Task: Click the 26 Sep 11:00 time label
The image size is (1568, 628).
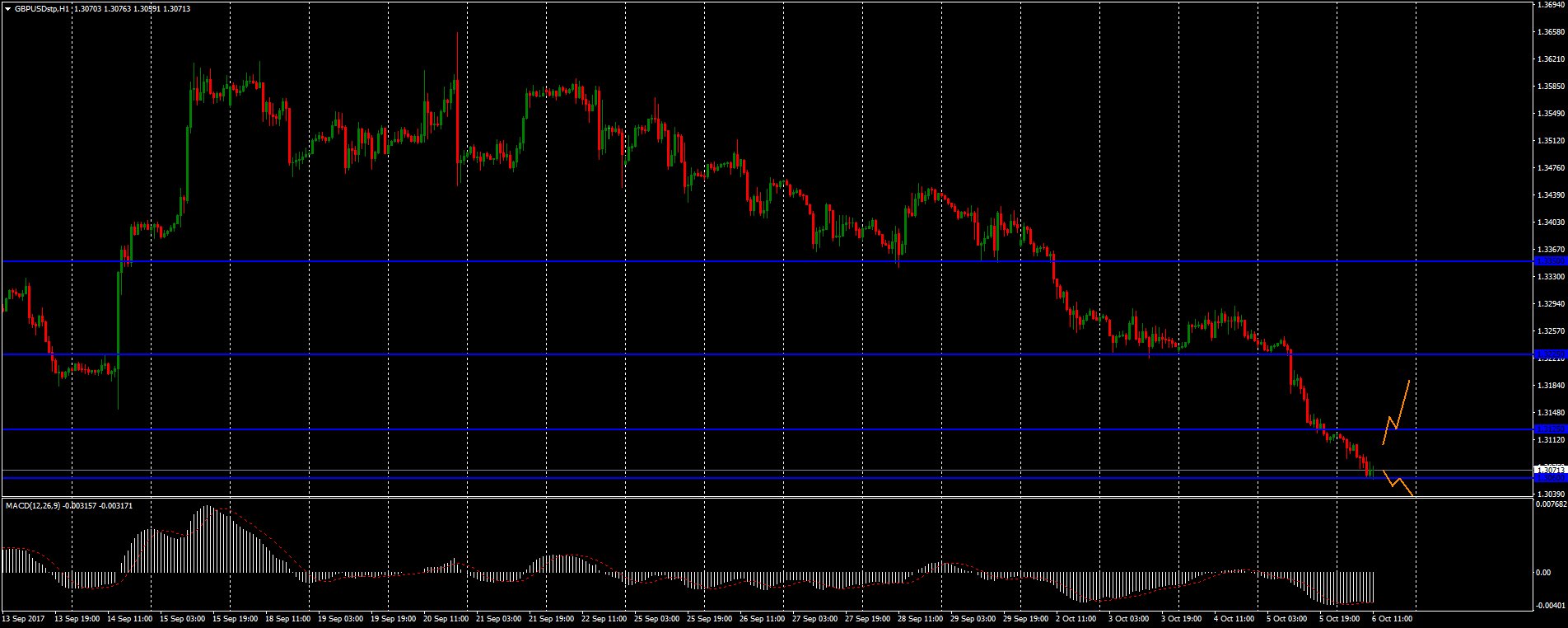Action: (x=763, y=617)
